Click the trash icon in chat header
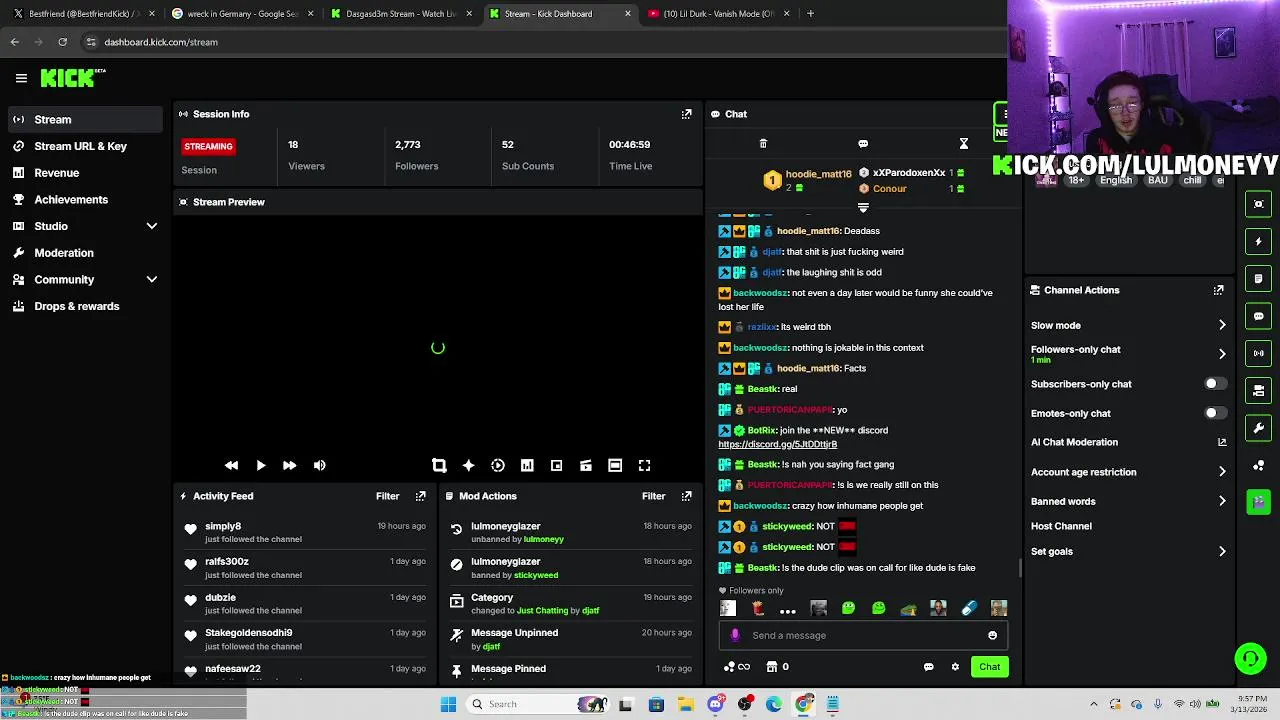The width and height of the screenshot is (1280, 720). [x=763, y=144]
